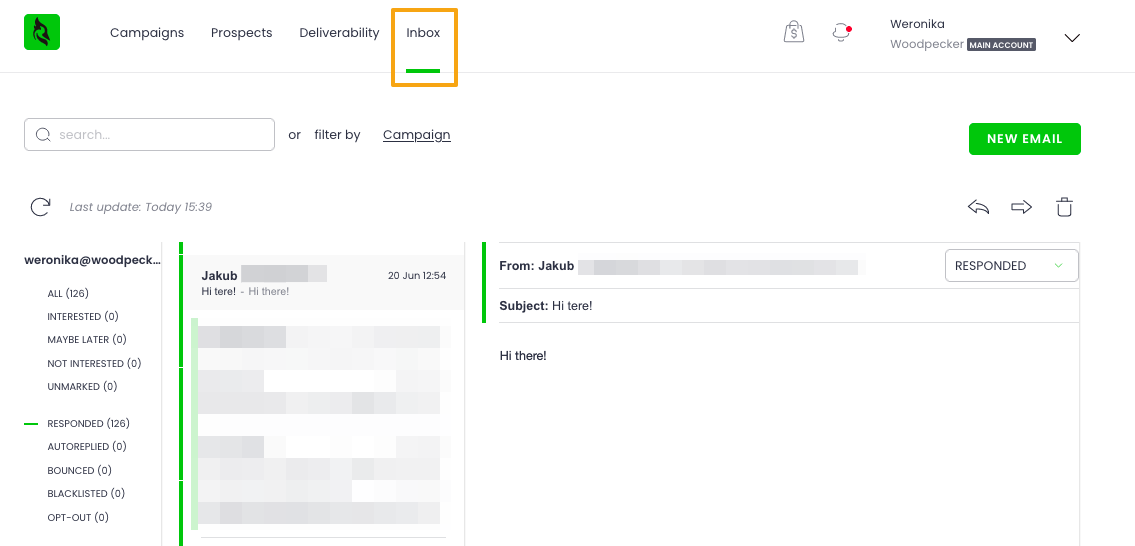Delete email using trash icon
Screen dimensions: 1135x546
coord(1065,207)
